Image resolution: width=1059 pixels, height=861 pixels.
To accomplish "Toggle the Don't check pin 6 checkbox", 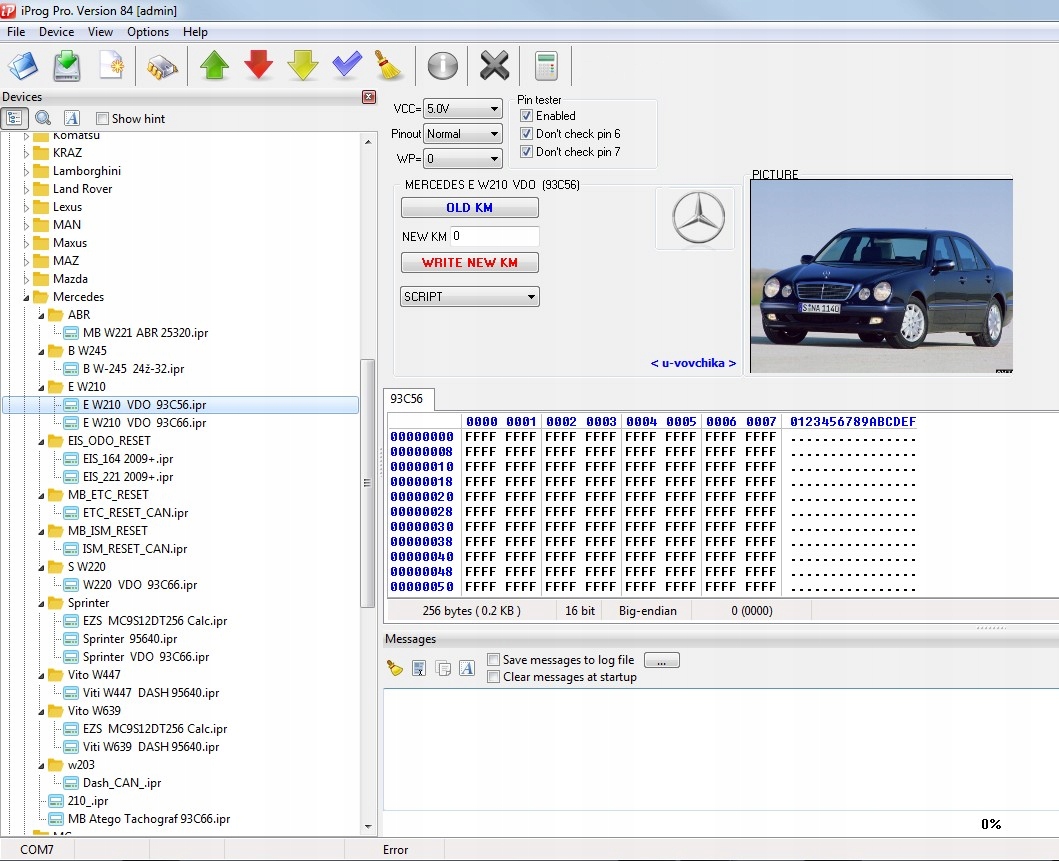I will (x=527, y=134).
